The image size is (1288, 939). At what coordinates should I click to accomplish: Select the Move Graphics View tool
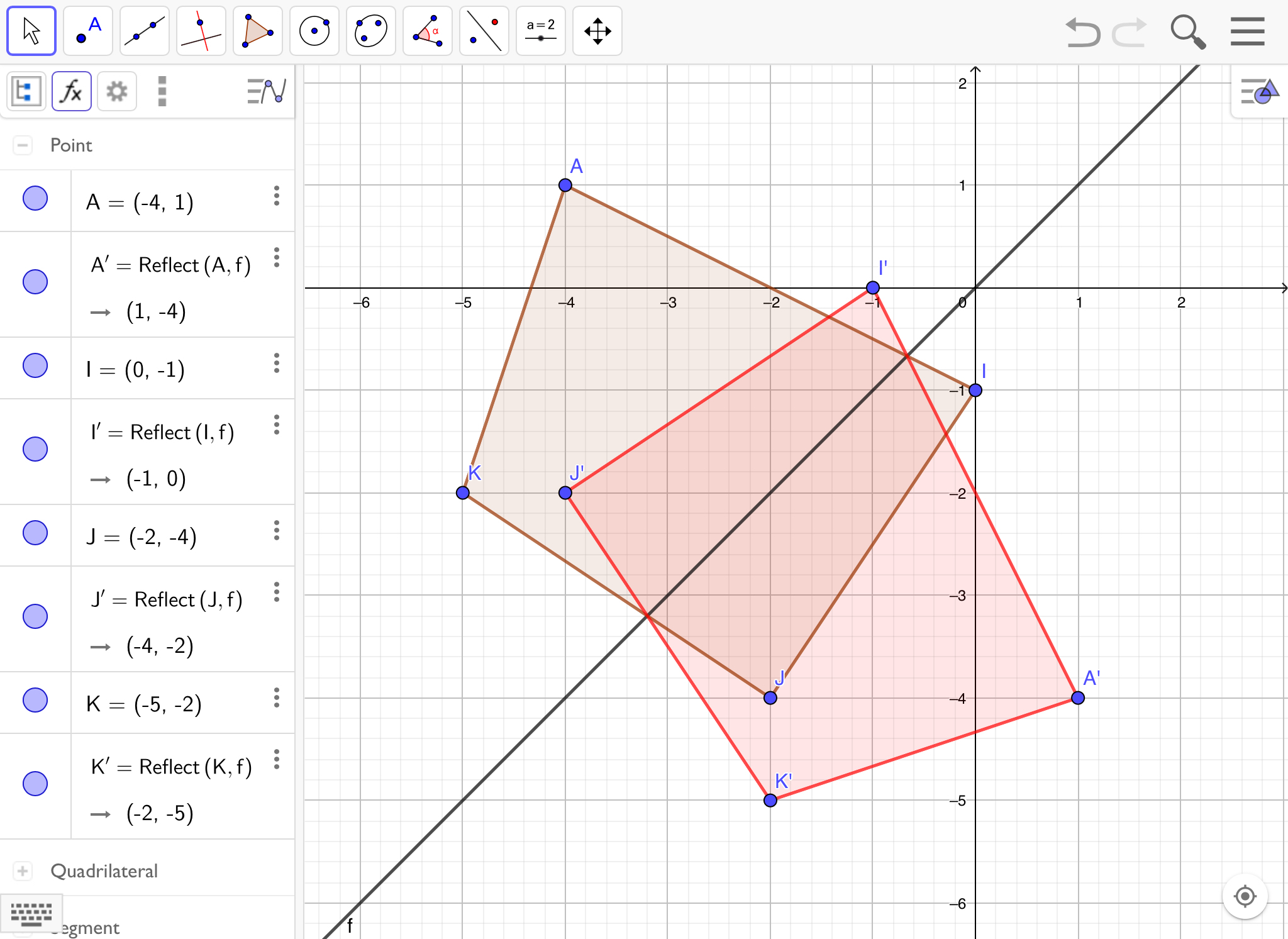(597, 31)
